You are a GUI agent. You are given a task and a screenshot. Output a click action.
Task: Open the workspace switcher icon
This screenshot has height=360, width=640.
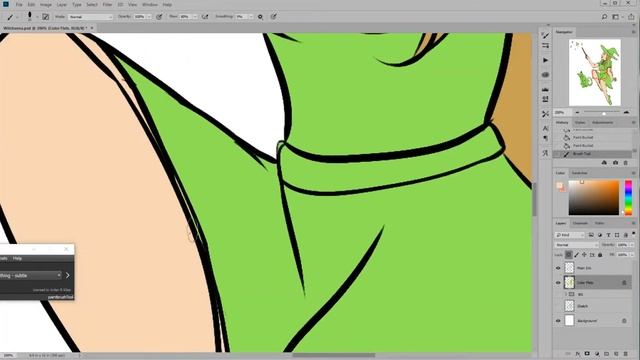616,17
